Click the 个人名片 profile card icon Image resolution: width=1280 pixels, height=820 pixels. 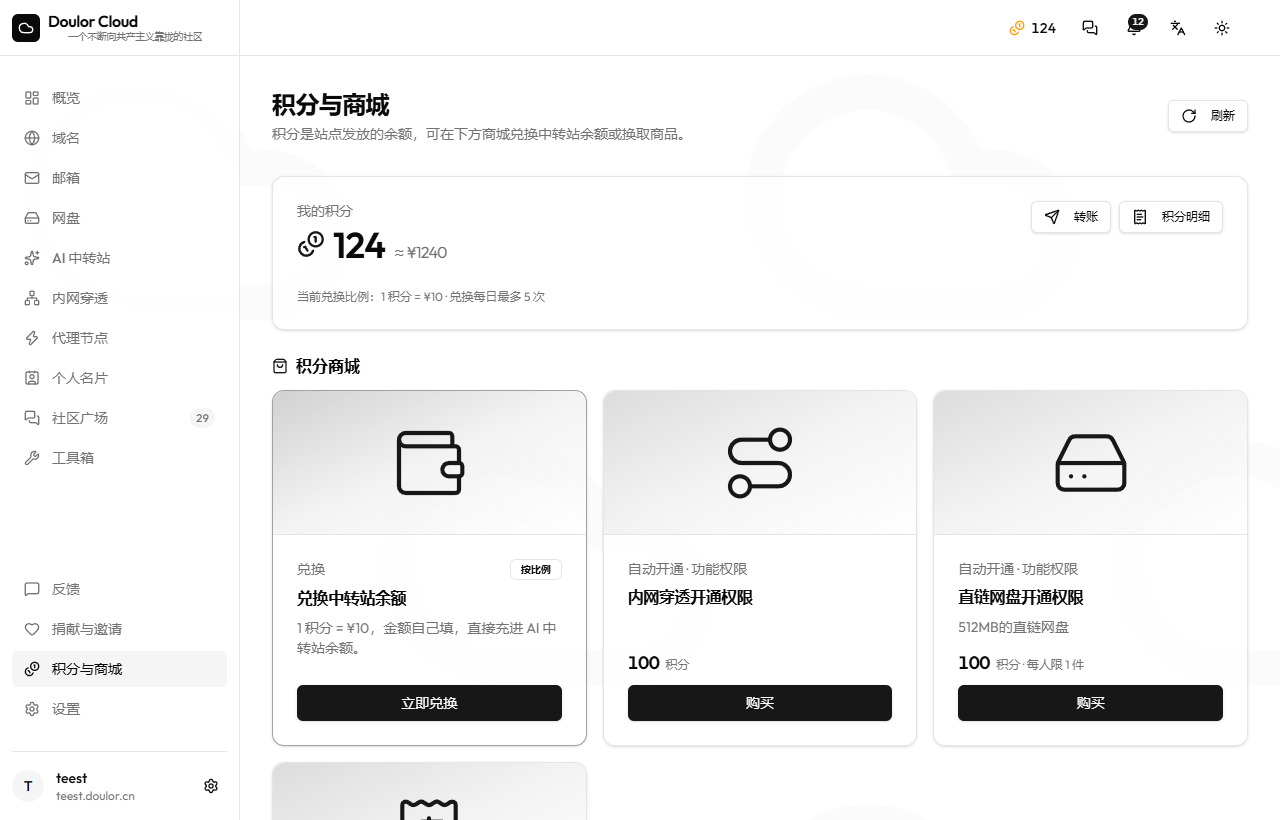[32, 378]
